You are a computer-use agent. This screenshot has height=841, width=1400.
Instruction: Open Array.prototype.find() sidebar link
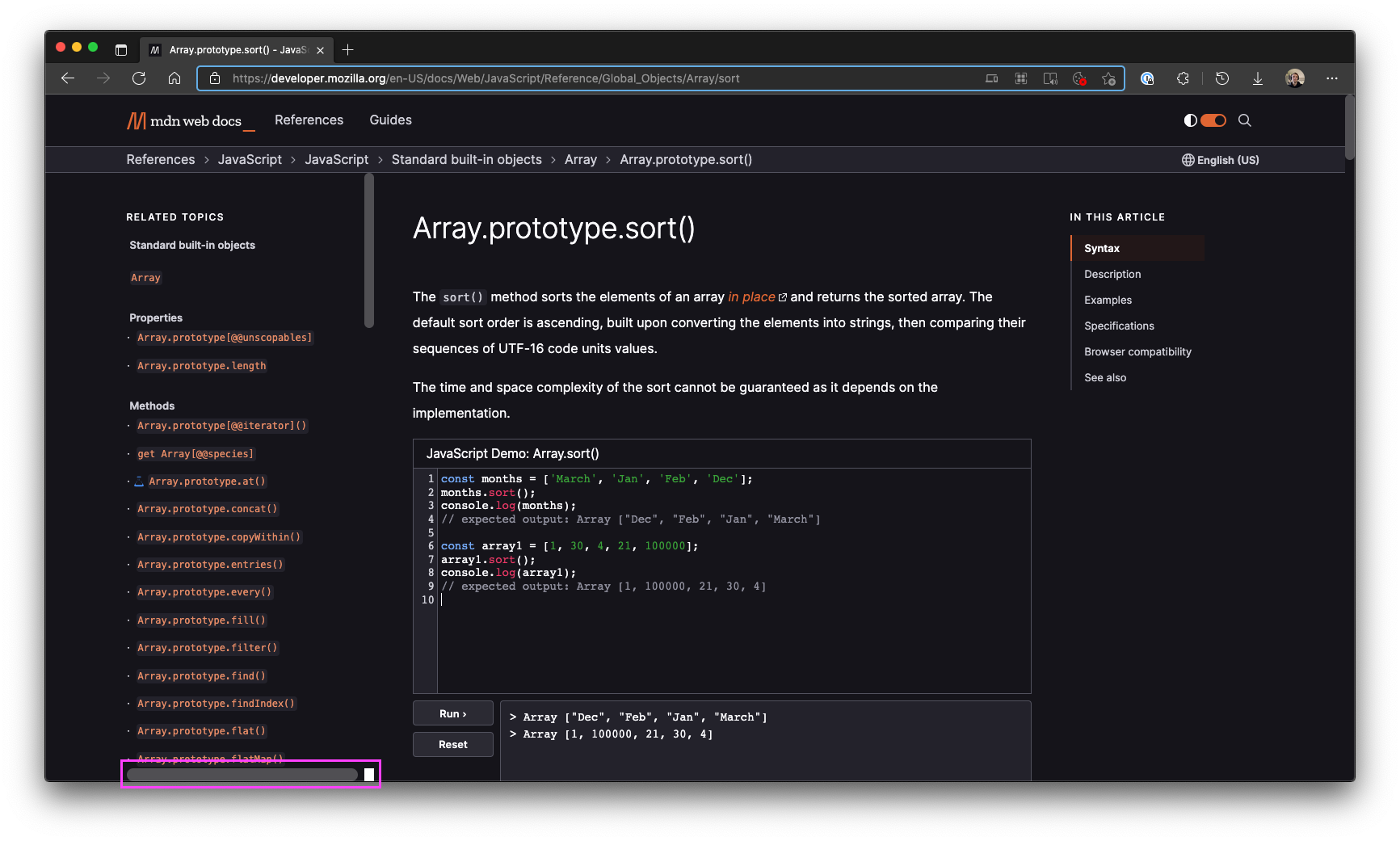(201, 676)
